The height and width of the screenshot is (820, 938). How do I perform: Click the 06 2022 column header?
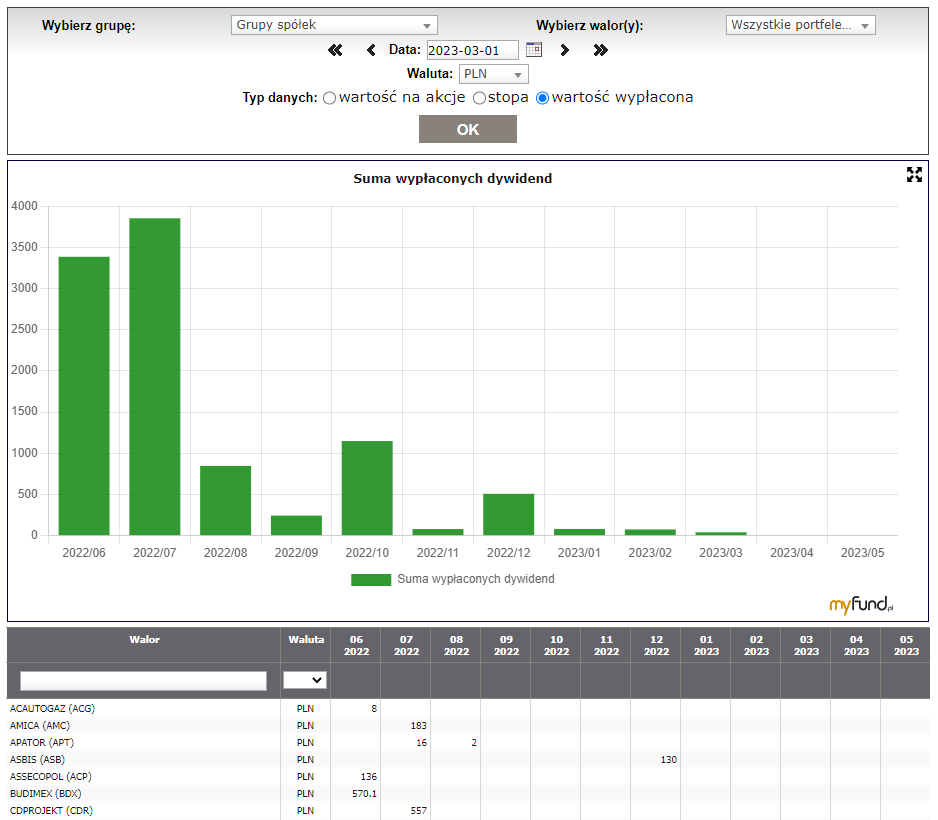coord(356,645)
